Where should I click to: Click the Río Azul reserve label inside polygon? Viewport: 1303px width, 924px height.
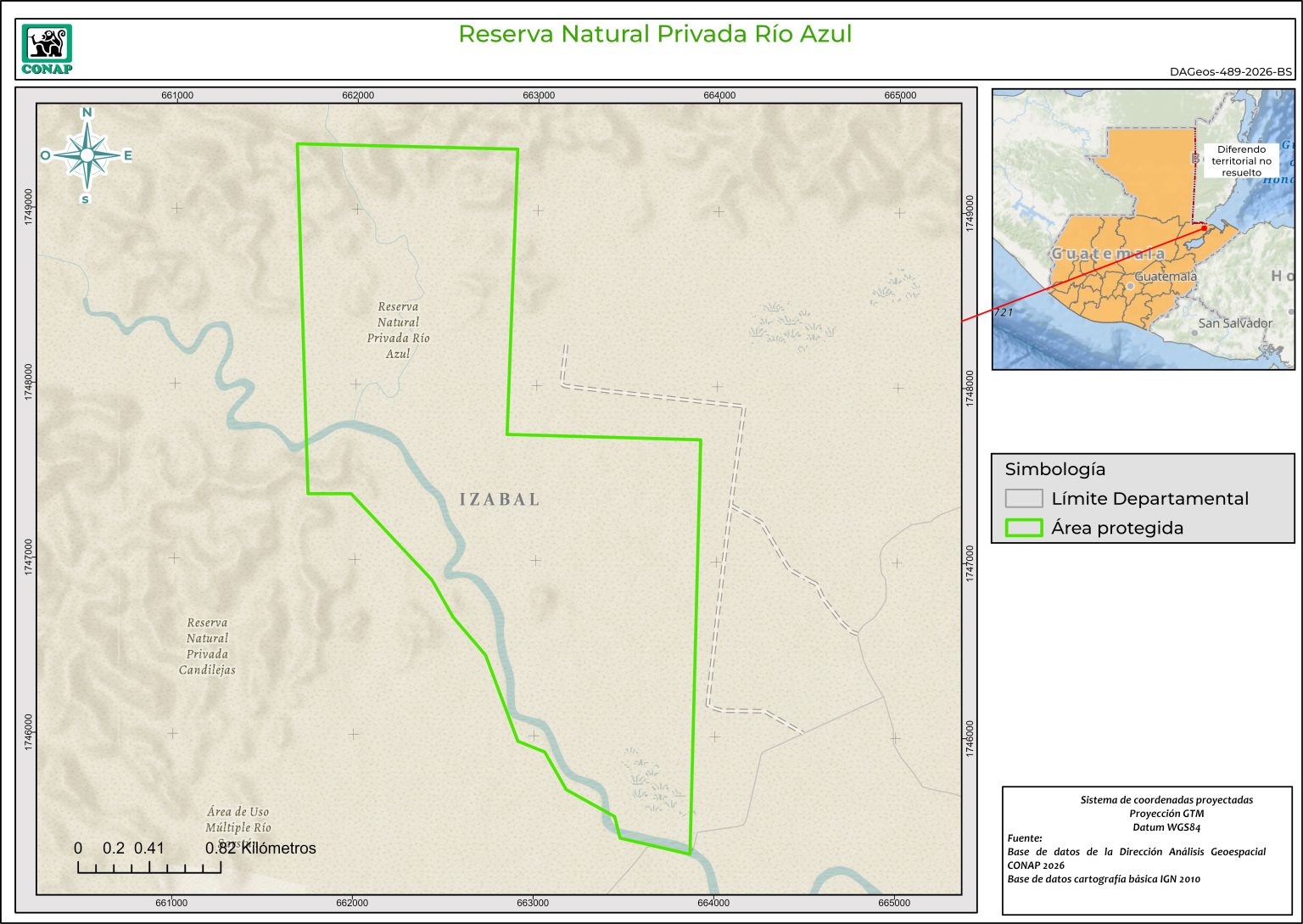(x=398, y=330)
